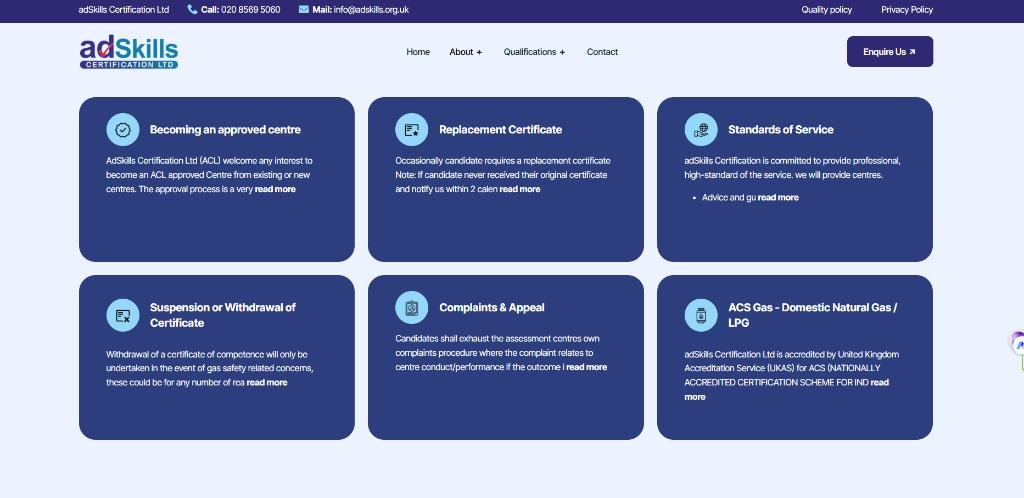Expand the About menu plus sign
This screenshot has width=1024, height=498.
479,52
